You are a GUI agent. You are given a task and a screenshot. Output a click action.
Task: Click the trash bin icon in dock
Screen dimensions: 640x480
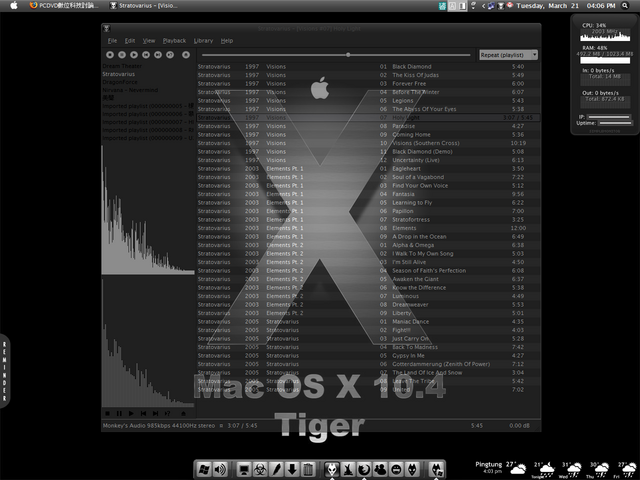[x=307, y=469]
